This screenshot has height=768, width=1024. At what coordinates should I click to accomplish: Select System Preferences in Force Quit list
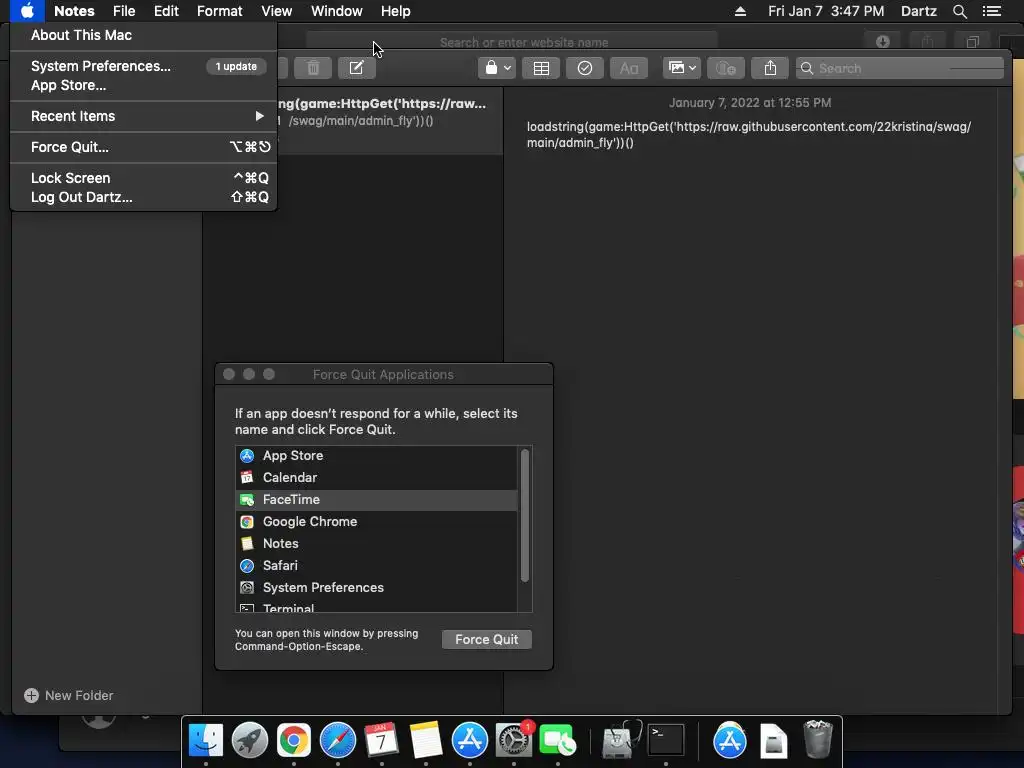[x=377, y=588]
